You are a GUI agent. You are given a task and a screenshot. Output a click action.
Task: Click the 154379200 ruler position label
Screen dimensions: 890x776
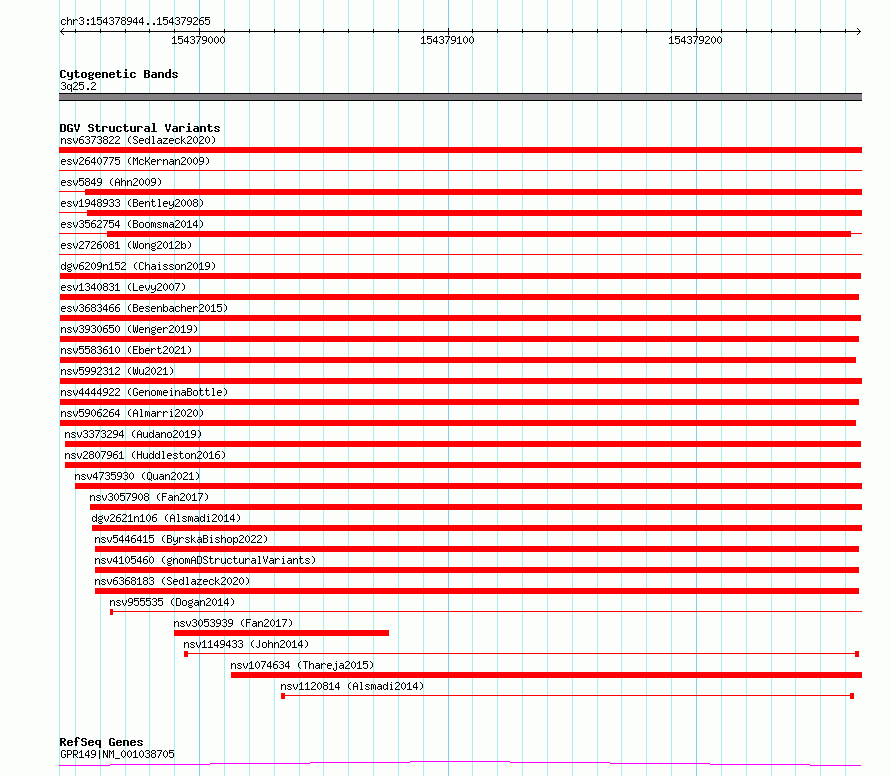695,40
